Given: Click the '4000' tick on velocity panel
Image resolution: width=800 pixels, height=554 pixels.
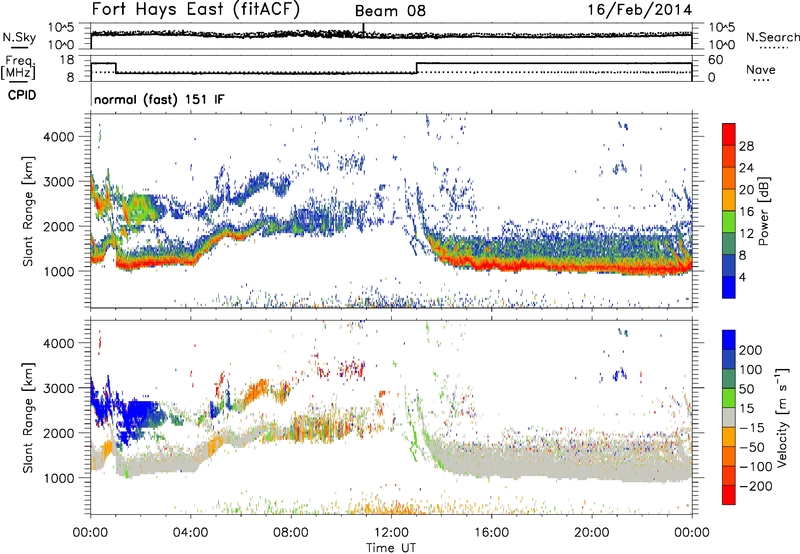Looking at the screenshot, I should pos(59,343).
